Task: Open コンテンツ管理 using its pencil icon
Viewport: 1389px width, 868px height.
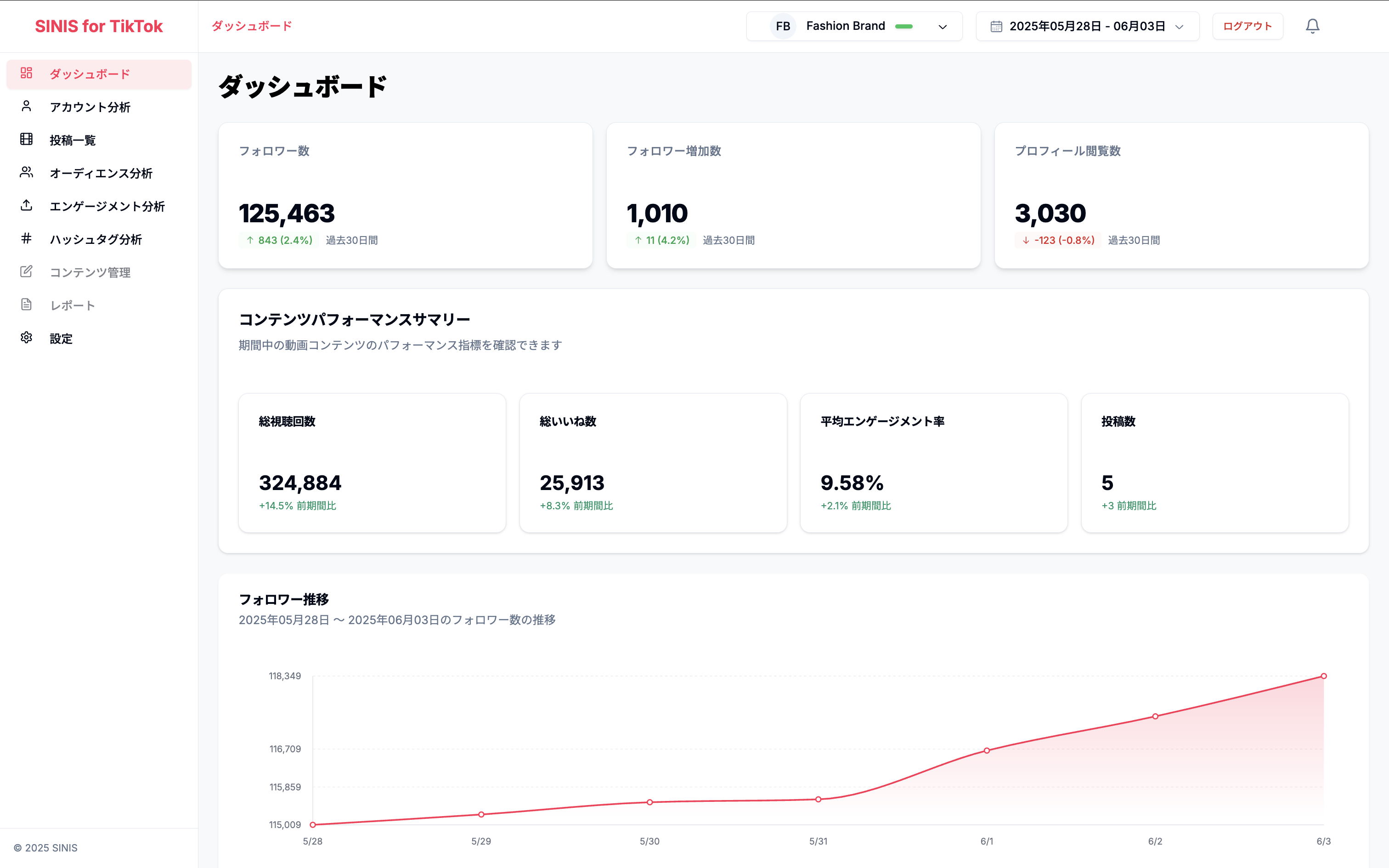Action: 26,271
